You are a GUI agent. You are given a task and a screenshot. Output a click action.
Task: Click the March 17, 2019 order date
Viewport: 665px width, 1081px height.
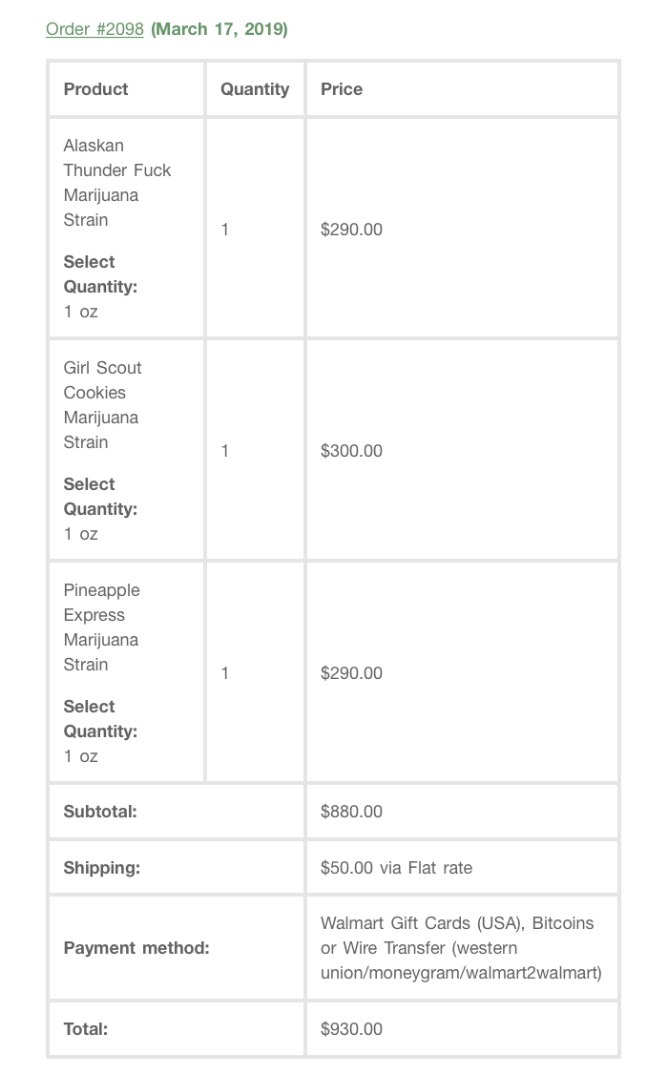[x=219, y=30]
